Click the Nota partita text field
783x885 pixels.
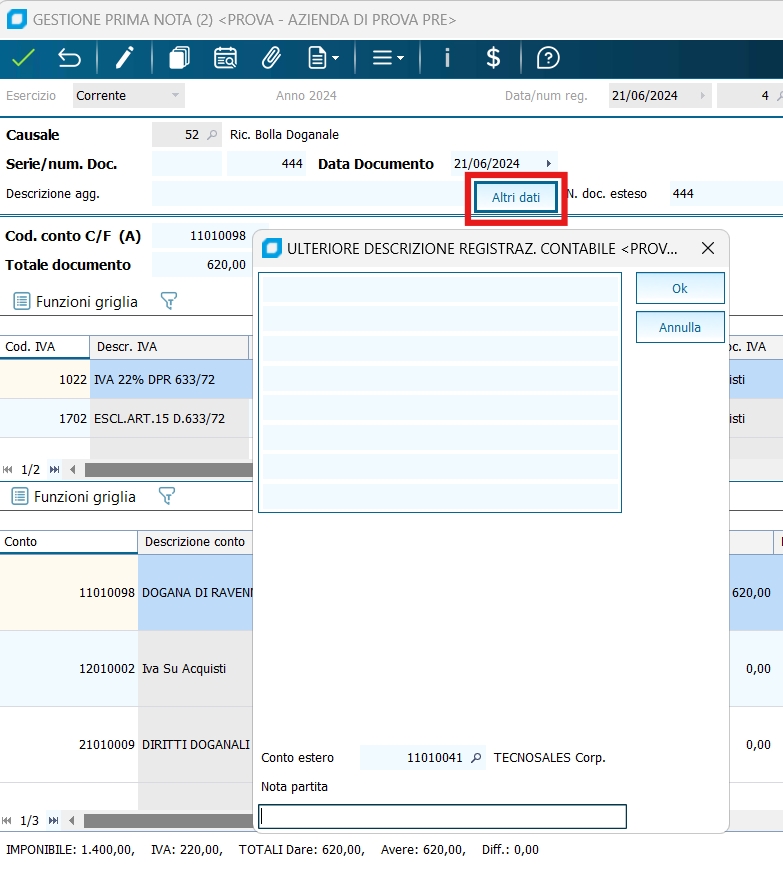(442, 817)
